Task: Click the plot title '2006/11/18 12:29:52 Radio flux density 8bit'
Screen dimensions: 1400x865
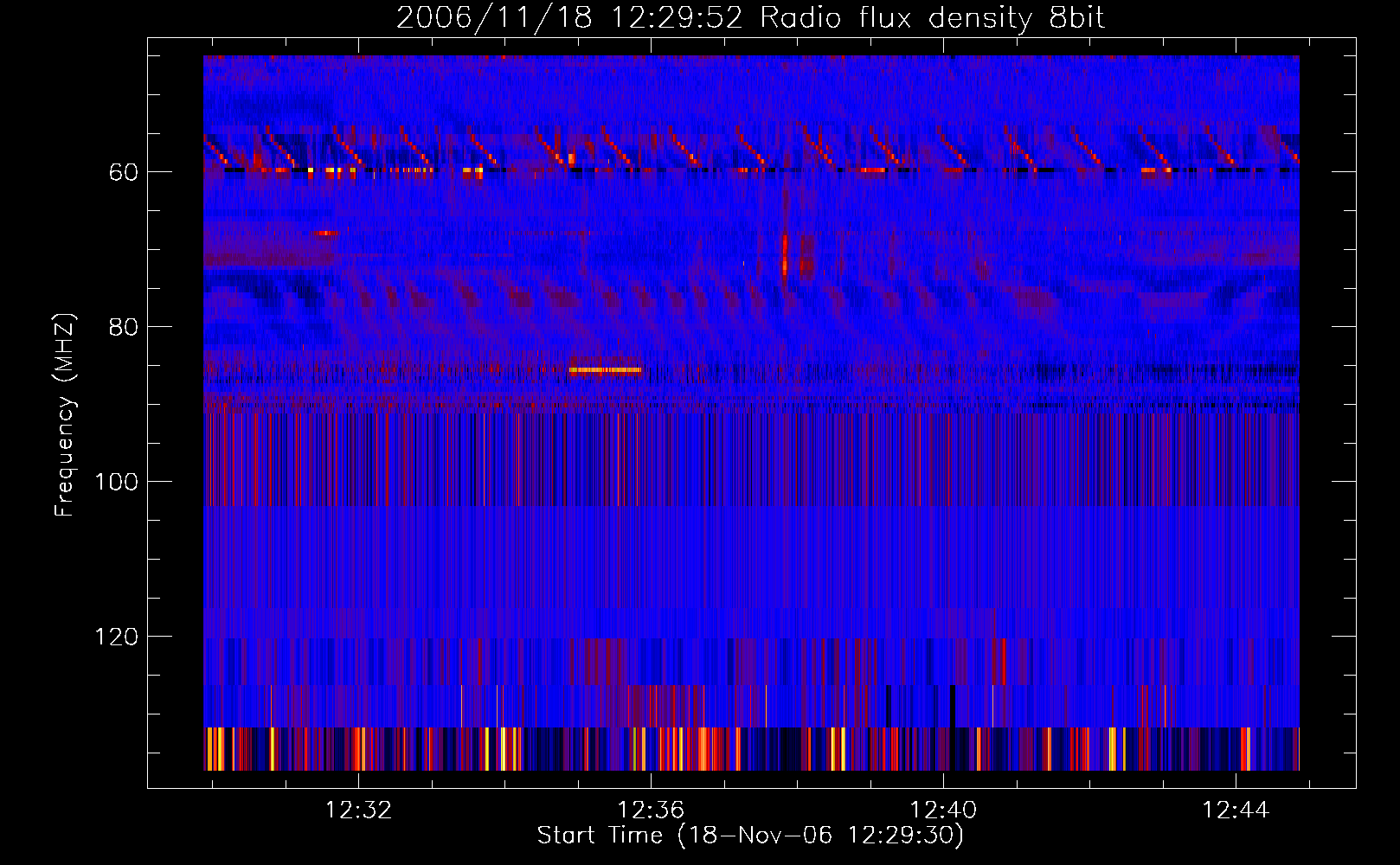Action: click(x=750, y=17)
